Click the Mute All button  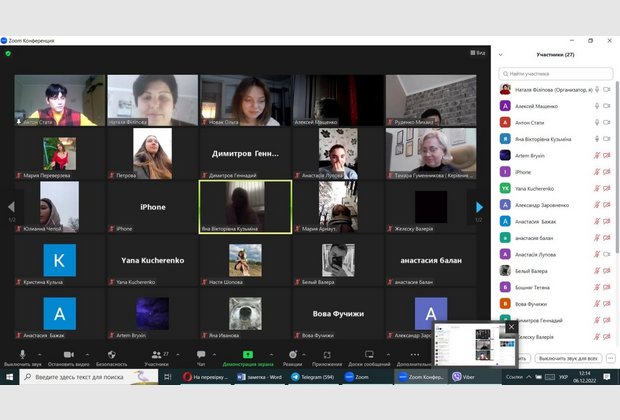[x=568, y=357]
